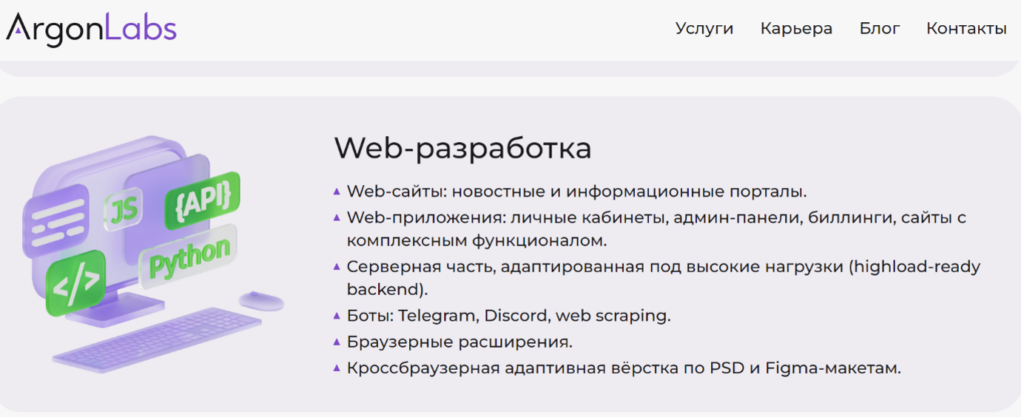
Task: Click the Боты: Telegram, Discord line
Action: point(508,316)
